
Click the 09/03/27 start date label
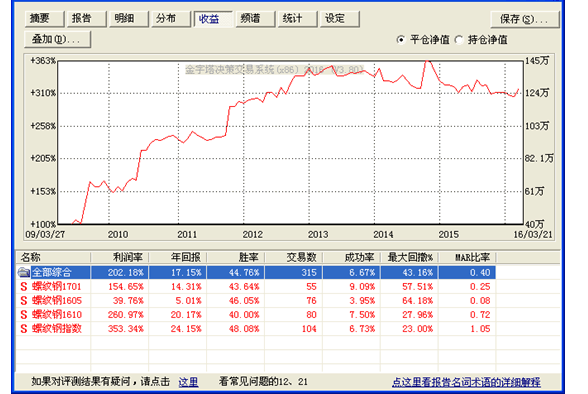(x=45, y=235)
